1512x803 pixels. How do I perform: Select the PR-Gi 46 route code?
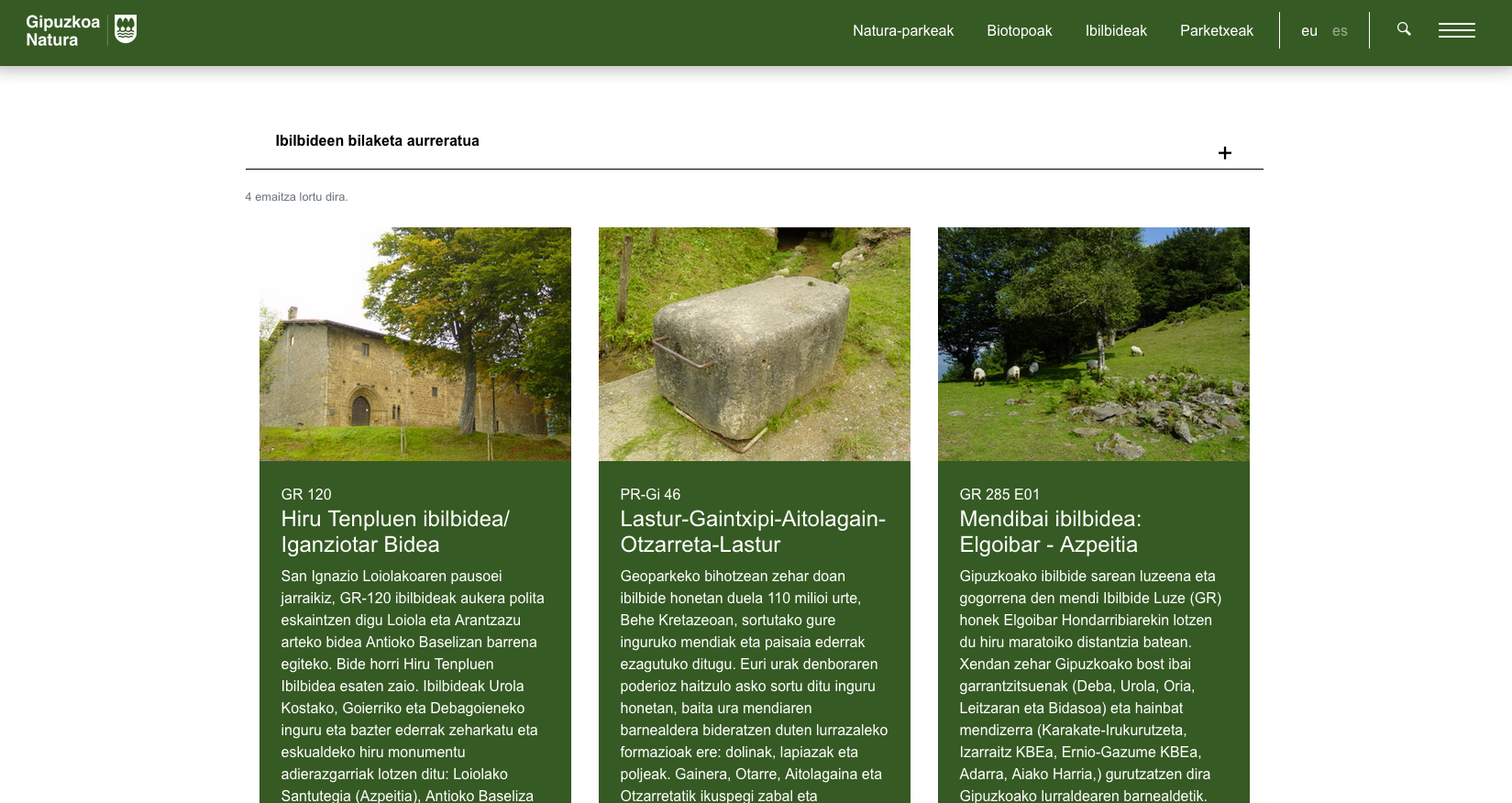650,494
